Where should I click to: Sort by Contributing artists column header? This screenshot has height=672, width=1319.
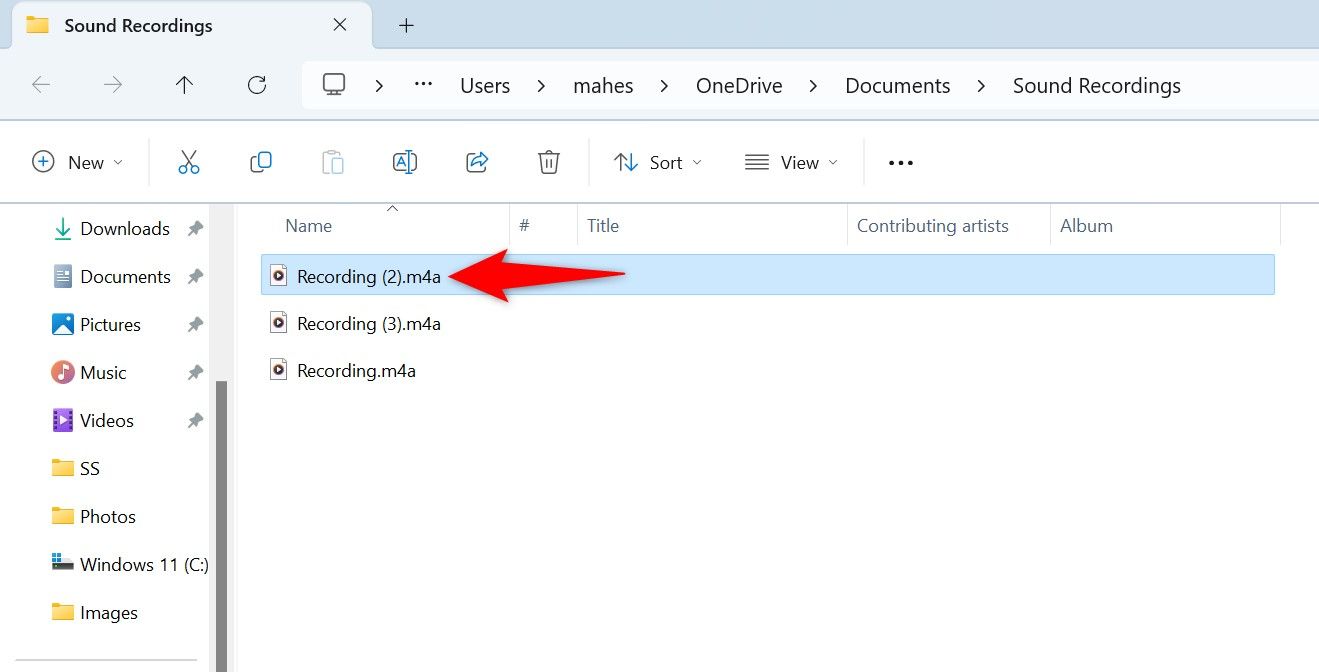point(933,226)
